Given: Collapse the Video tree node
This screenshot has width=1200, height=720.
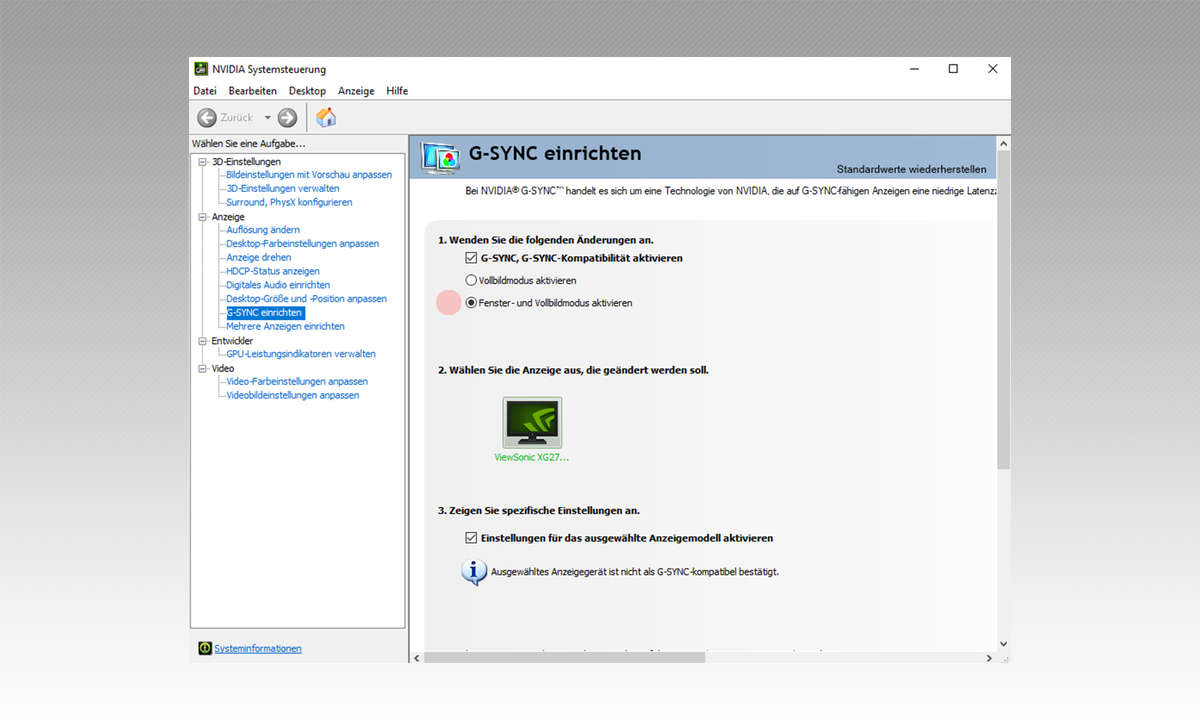Looking at the screenshot, I should (203, 369).
